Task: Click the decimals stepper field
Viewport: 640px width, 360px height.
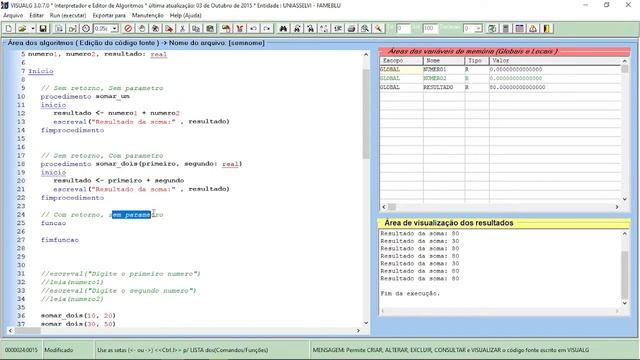Action: tap(473, 29)
